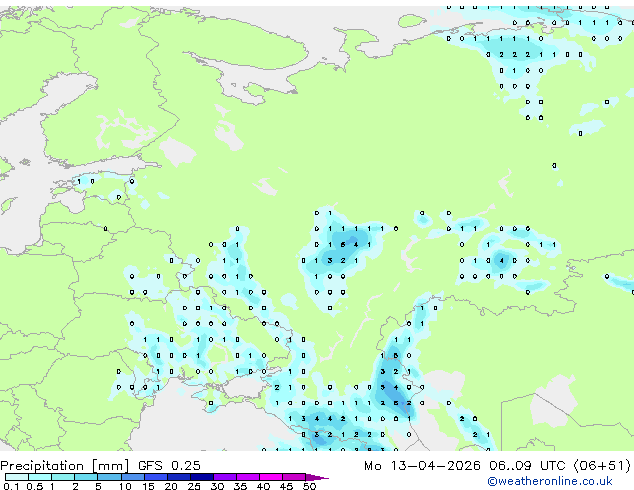Click the 0.5–1 mm legend color segment
The height and width of the screenshot is (490, 634).
click(40, 477)
